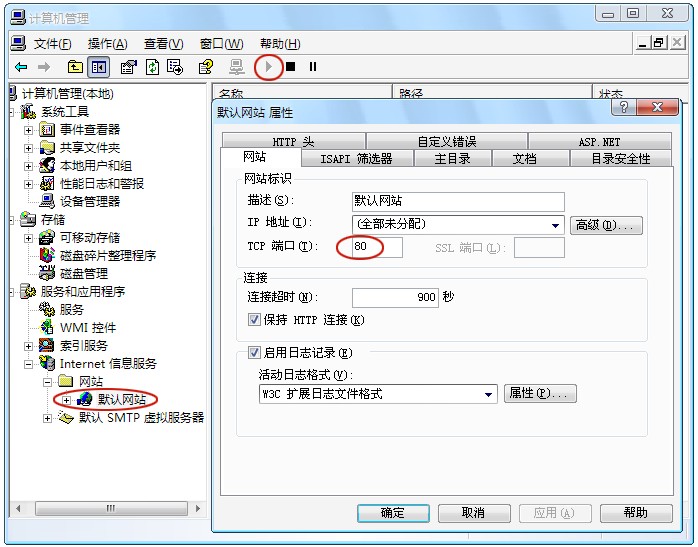Expand the 默认网站 tree node

(x=66, y=400)
